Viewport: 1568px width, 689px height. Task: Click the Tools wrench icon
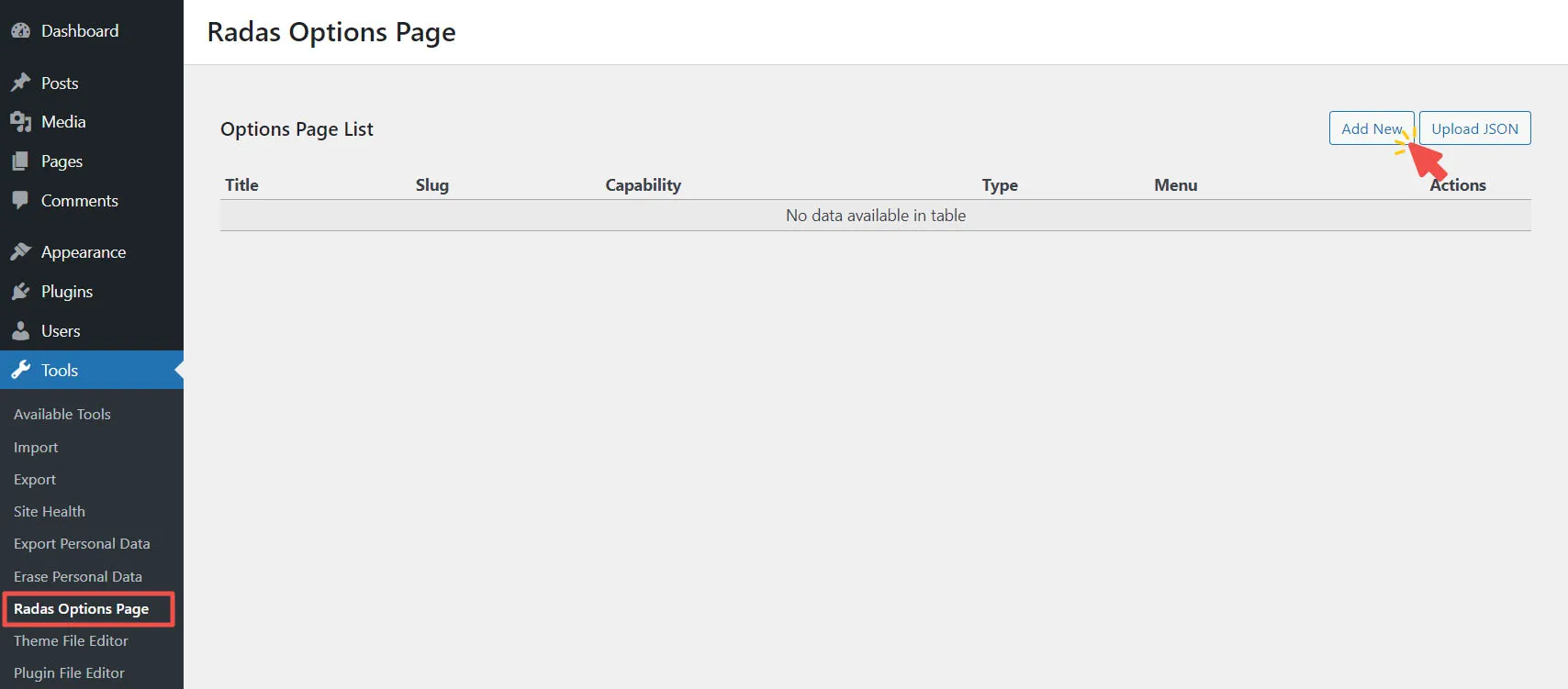(x=20, y=371)
